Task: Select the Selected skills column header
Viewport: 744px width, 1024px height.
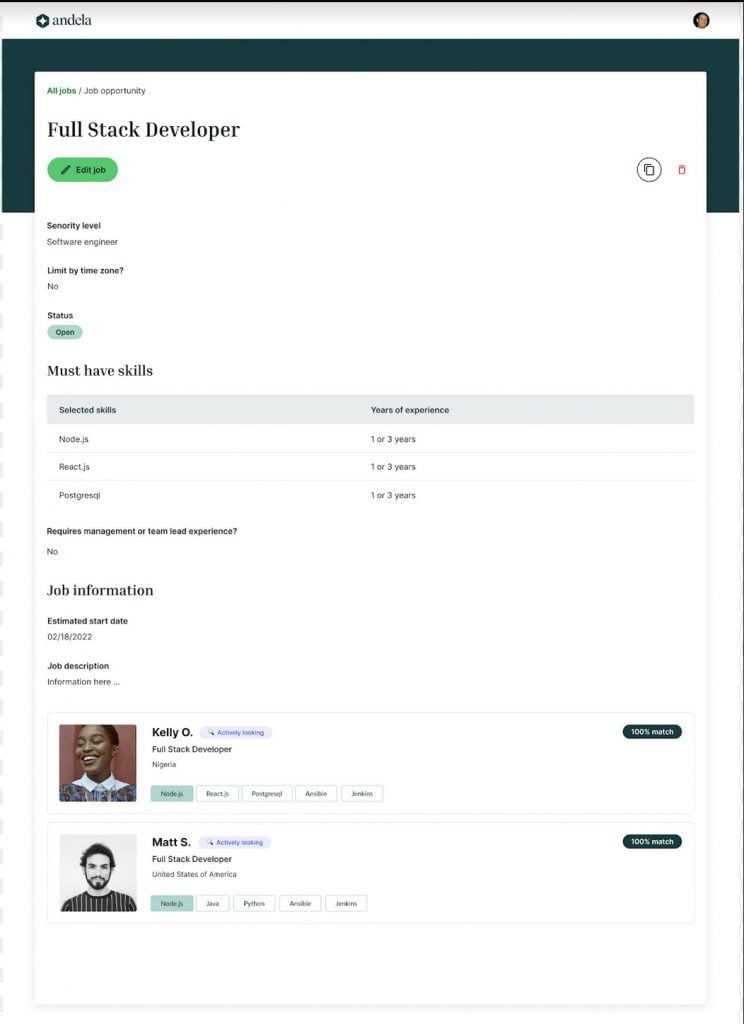Action: (x=88, y=409)
